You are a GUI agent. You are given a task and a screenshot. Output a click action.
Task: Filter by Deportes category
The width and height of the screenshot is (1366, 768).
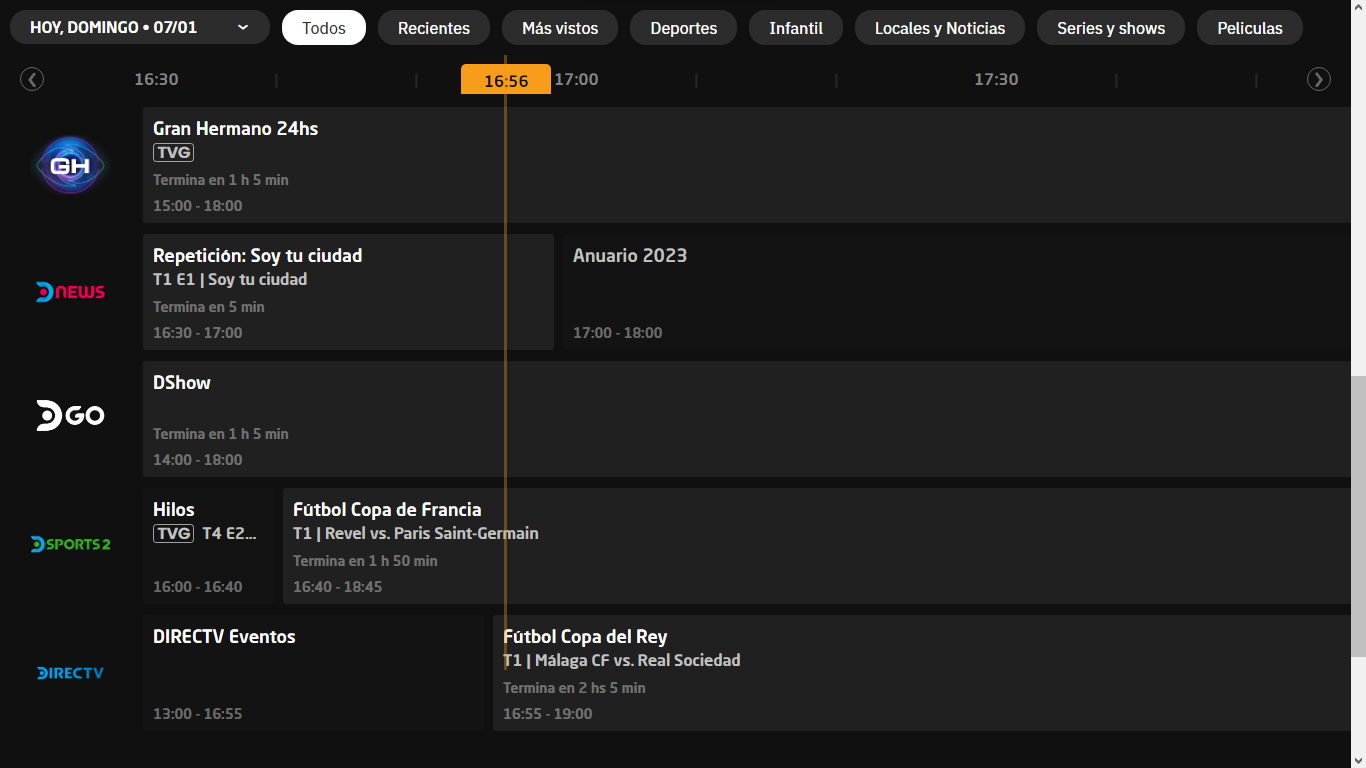[684, 28]
